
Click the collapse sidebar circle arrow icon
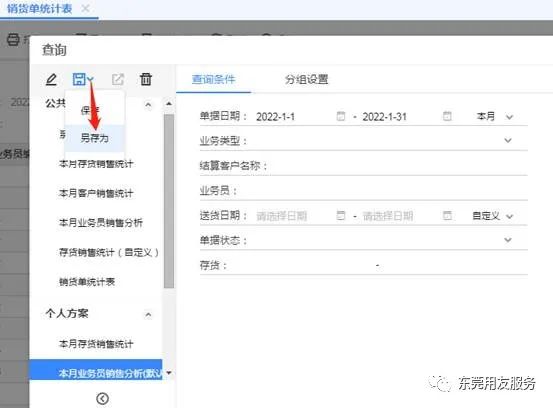[x=102, y=398]
